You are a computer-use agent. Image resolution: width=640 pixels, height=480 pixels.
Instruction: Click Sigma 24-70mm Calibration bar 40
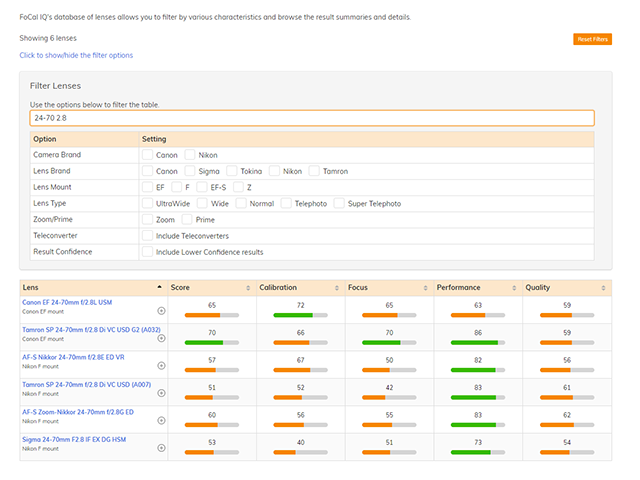[x=300, y=452]
